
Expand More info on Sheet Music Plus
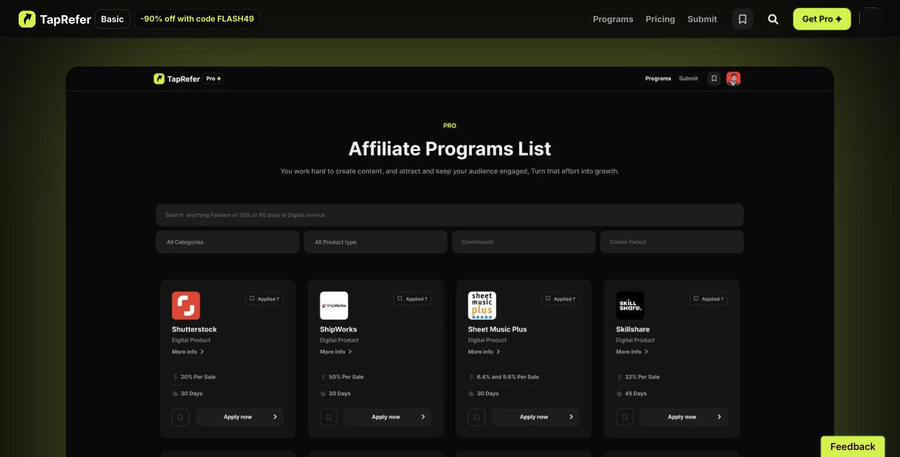point(484,352)
